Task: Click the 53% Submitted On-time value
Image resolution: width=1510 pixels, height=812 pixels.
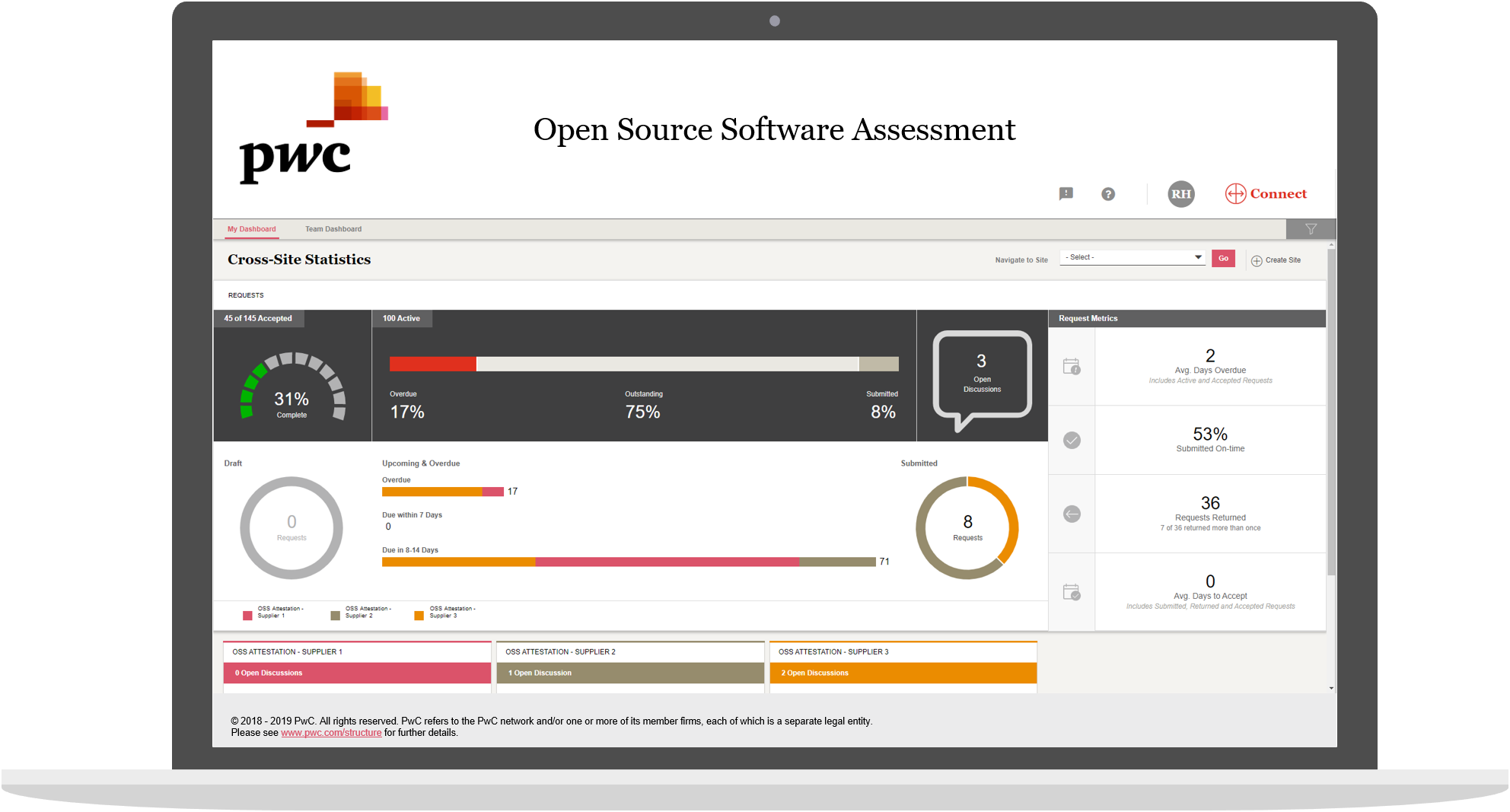Action: point(1210,435)
